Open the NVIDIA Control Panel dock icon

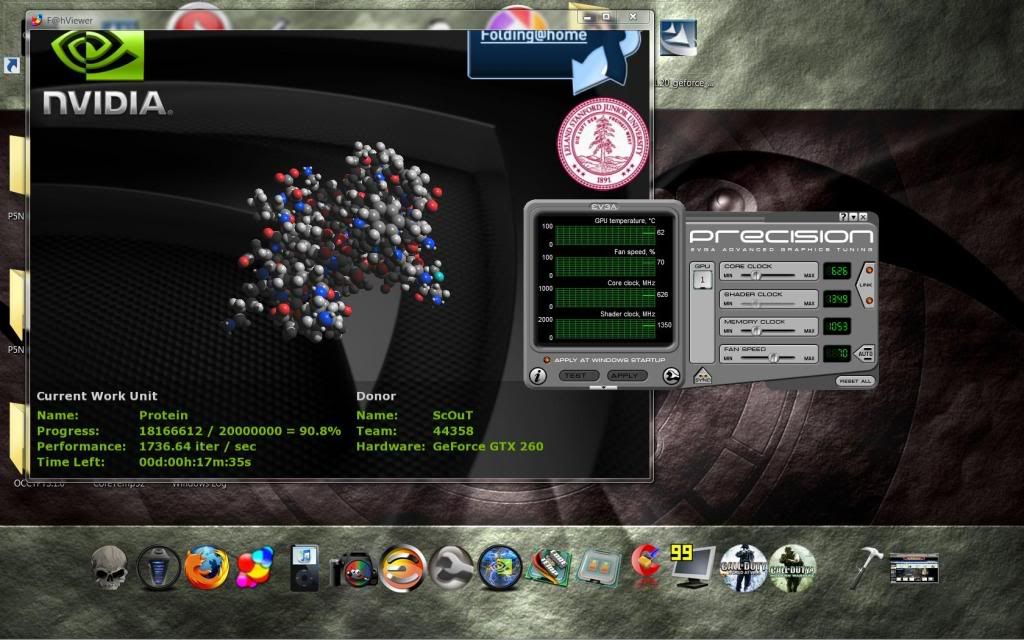(499, 568)
